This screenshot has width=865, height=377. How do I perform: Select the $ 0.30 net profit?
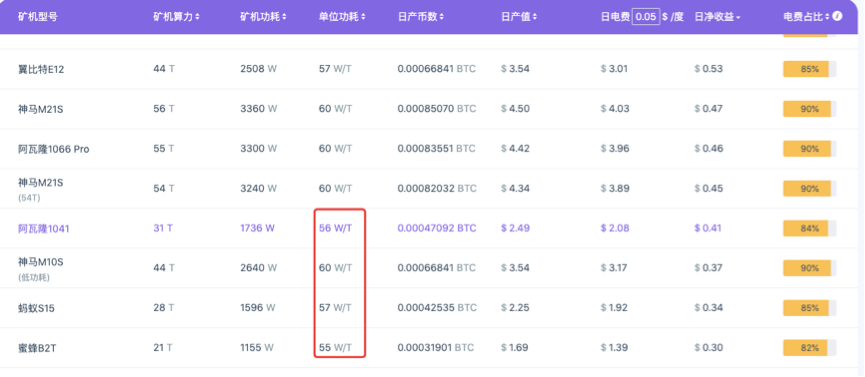click(x=708, y=348)
